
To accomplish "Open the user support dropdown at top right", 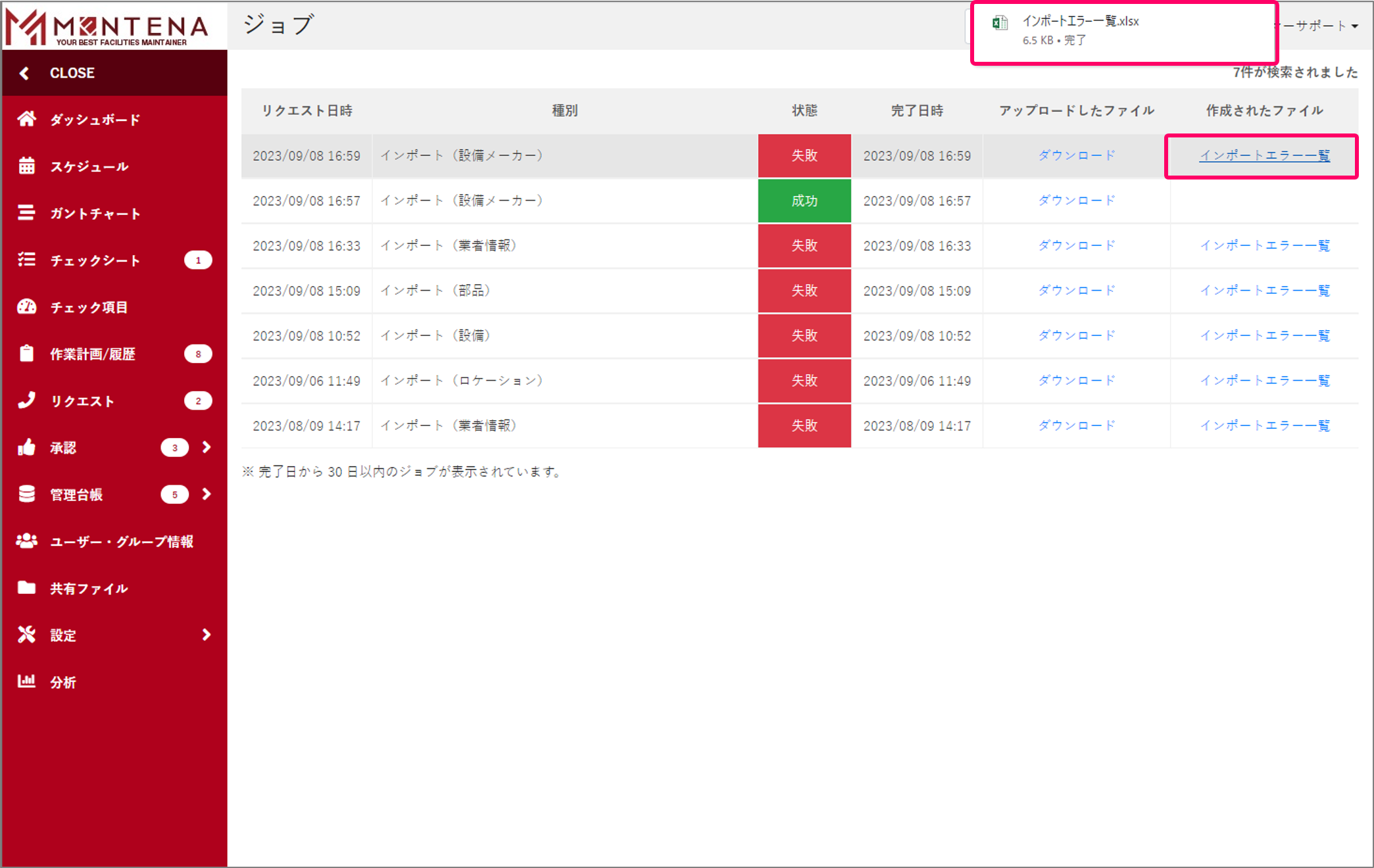I will pyautogui.click(x=1315, y=26).
